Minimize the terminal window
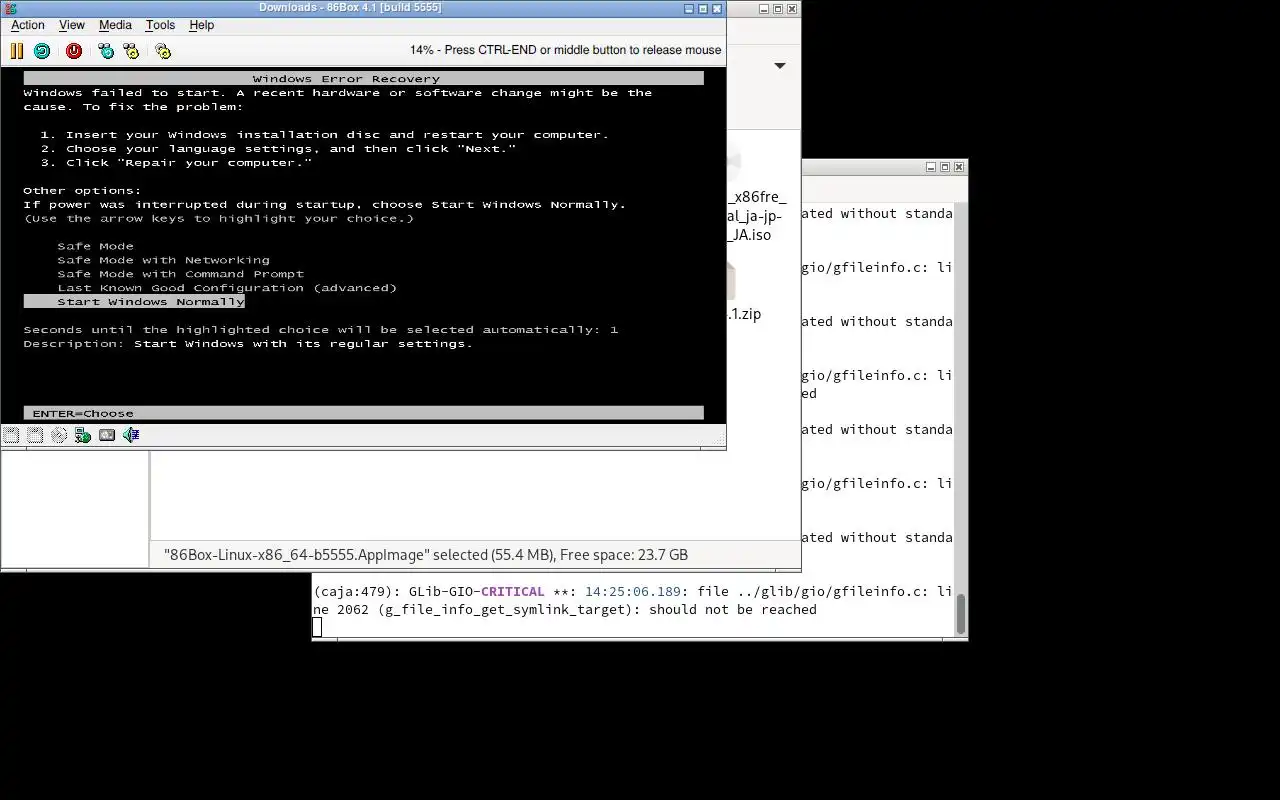Image resolution: width=1280 pixels, height=800 pixels. coord(931,167)
